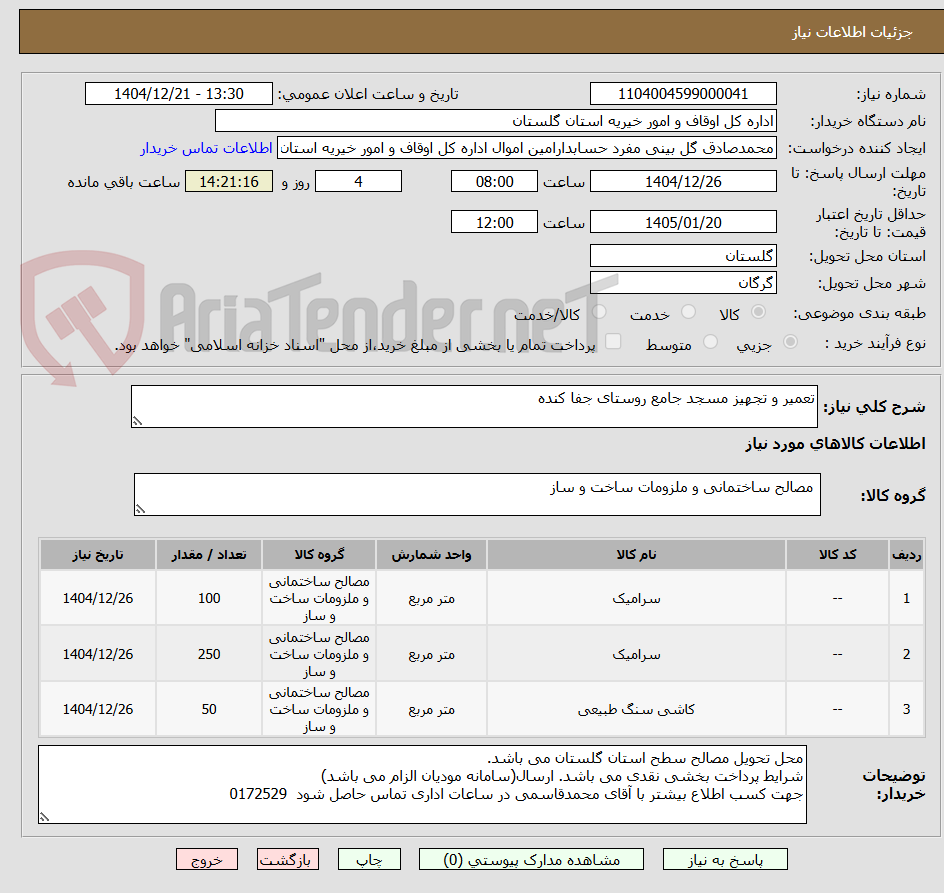
Task: Click the validity time 12:00 field
Action: pyautogui.click(x=494, y=222)
